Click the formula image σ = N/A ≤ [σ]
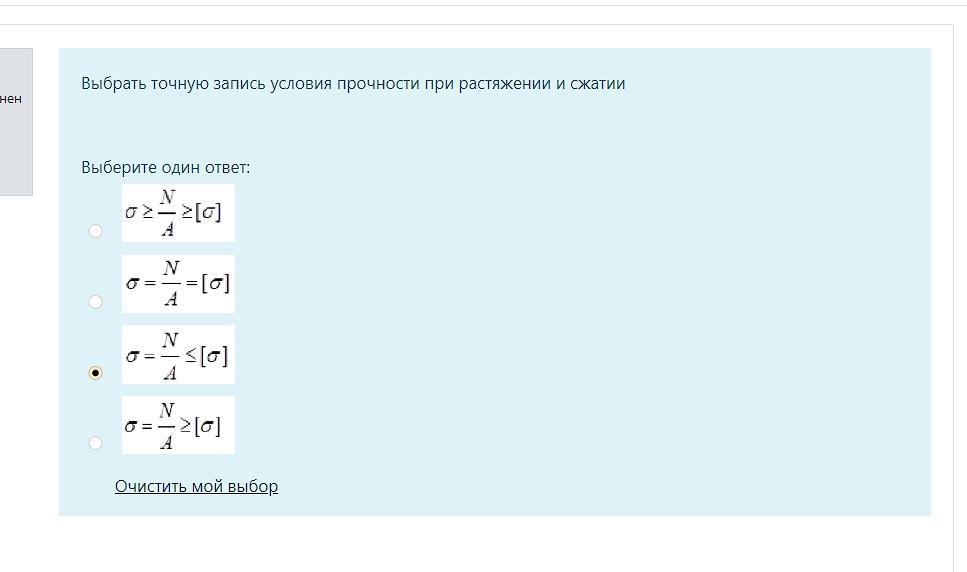 click(178, 354)
